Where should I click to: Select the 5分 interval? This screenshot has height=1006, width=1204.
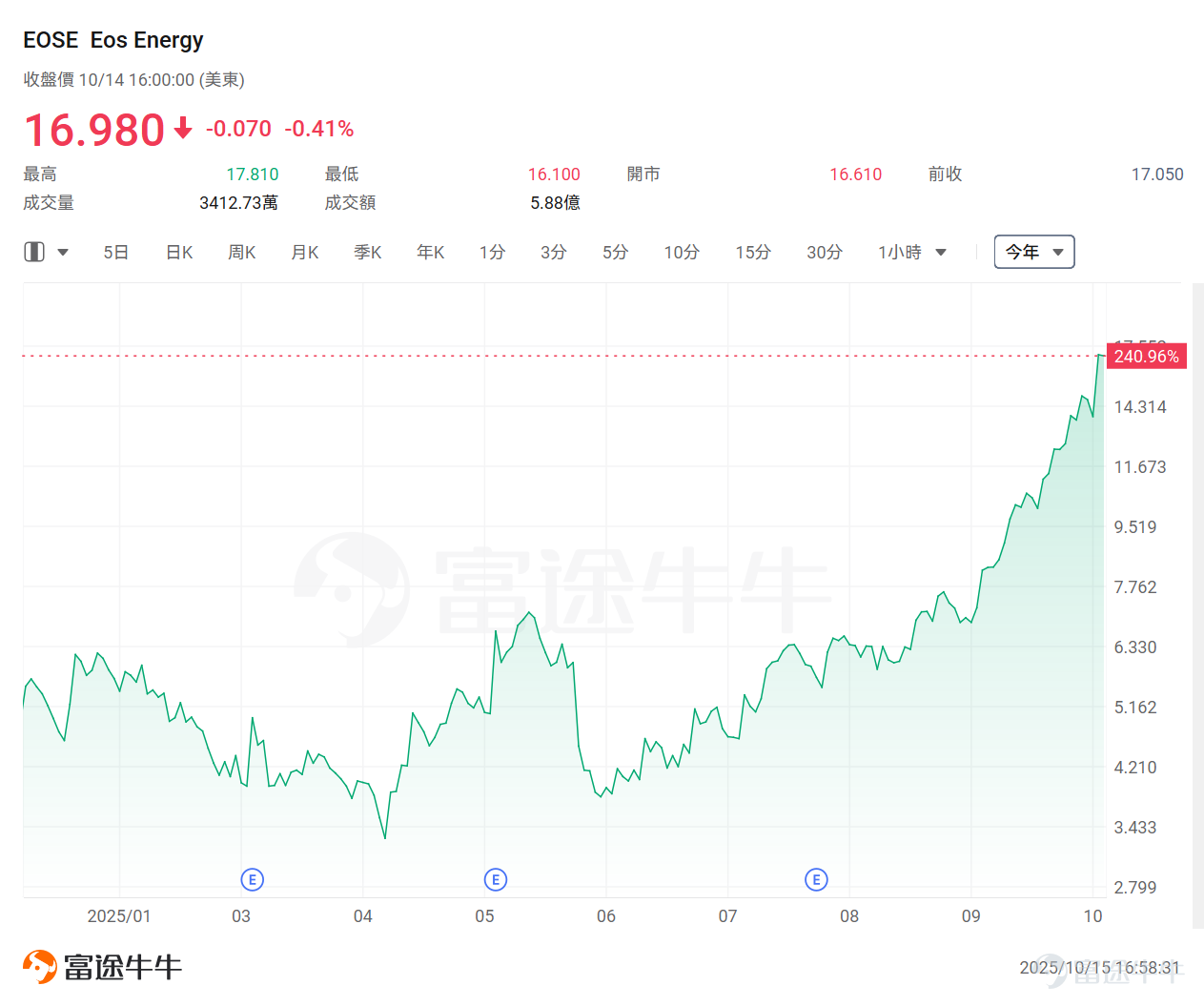(615, 253)
